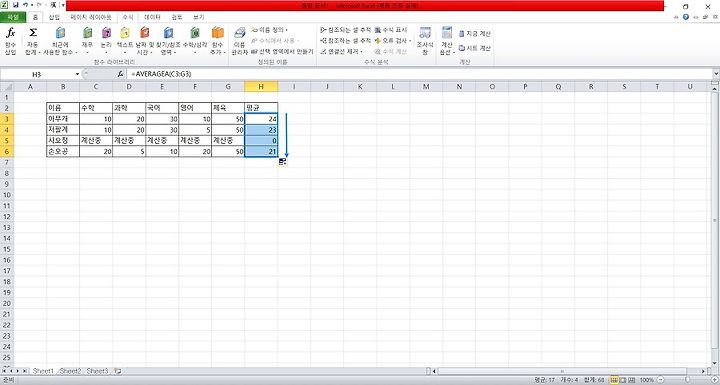
Task: Select cell H5 containing 0
Action: click(261, 141)
